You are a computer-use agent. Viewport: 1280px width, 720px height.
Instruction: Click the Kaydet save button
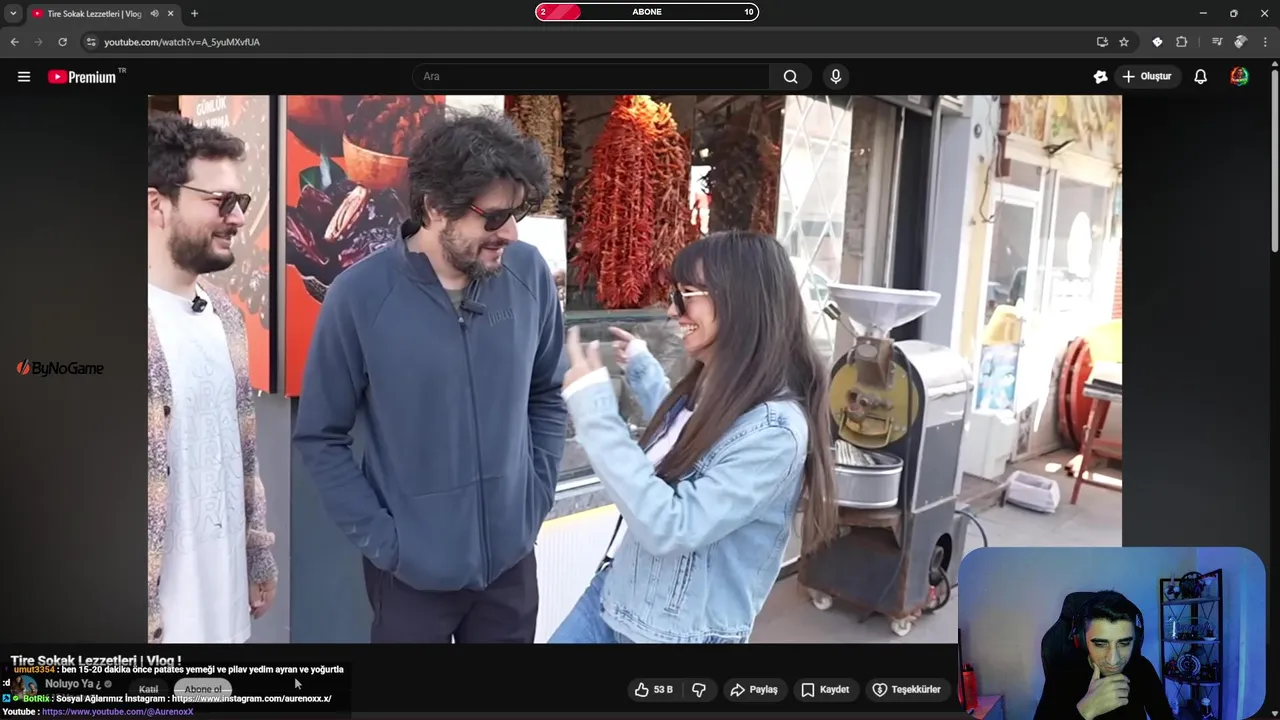tap(826, 690)
